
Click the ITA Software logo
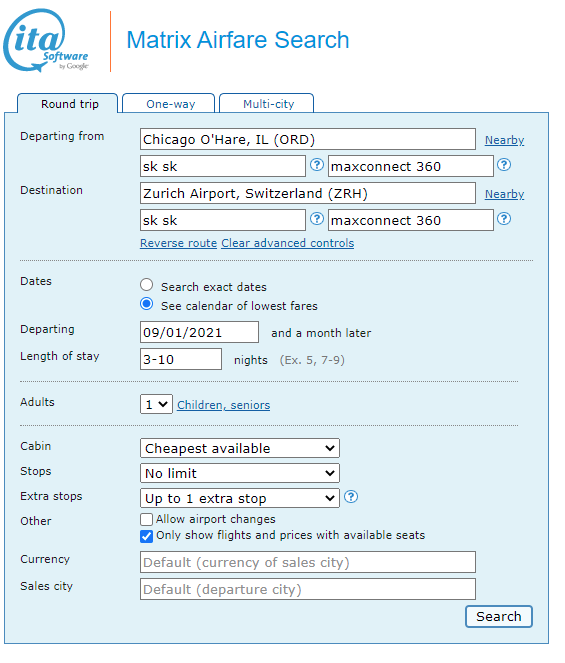coord(46,41)
